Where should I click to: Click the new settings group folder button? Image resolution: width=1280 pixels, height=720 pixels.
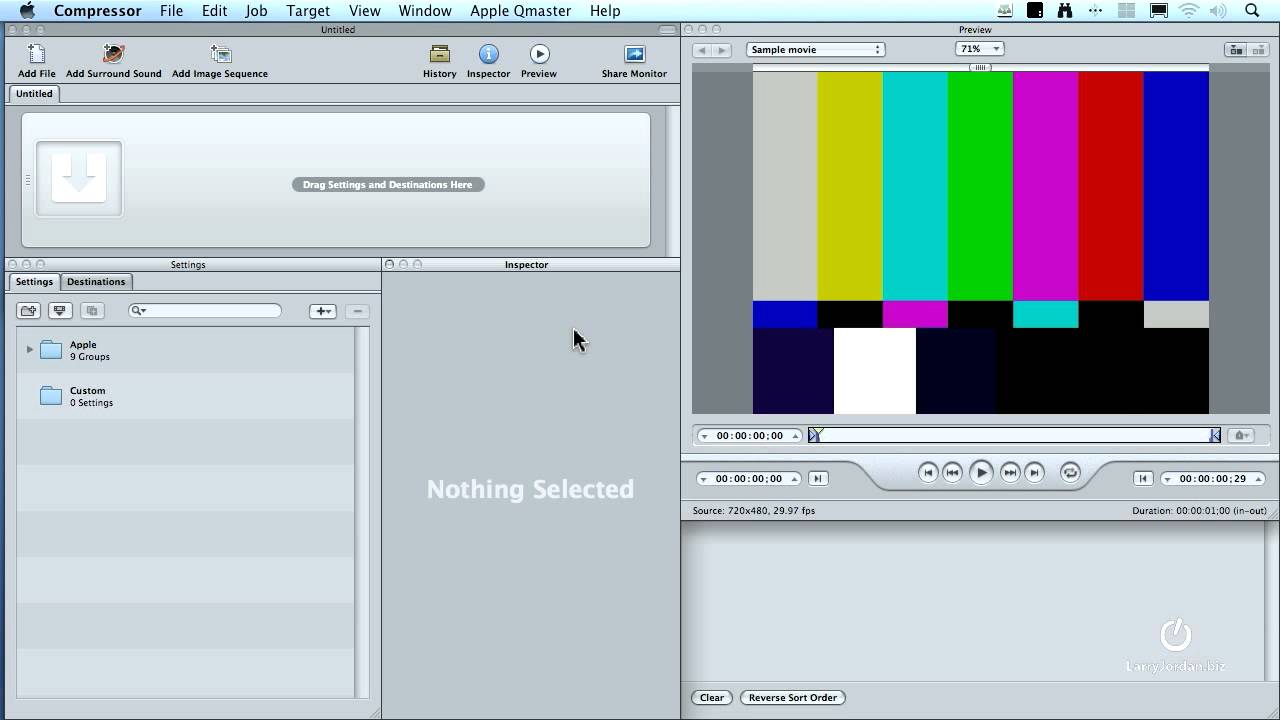point(28,311)
